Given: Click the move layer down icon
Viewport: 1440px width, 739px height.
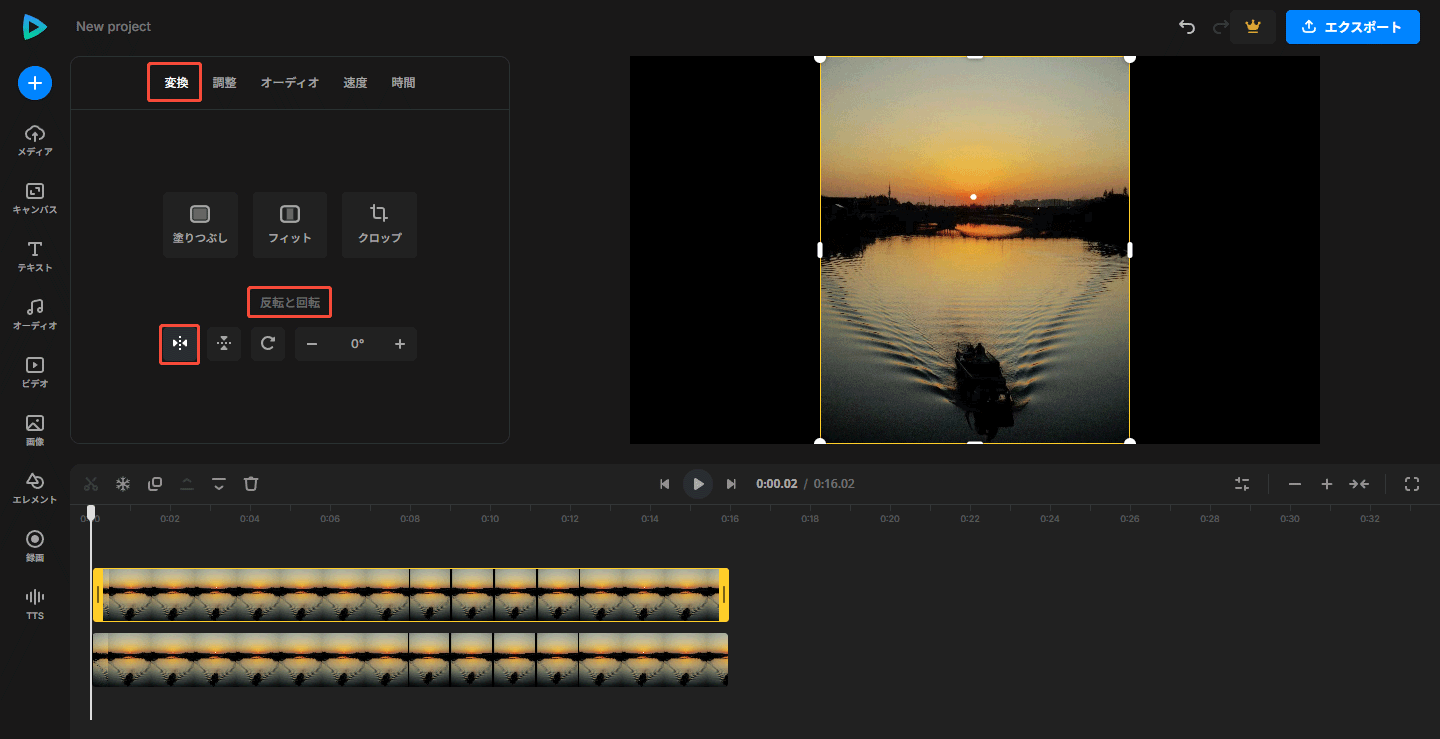Looking at the screenshot, I should (219, 484).
